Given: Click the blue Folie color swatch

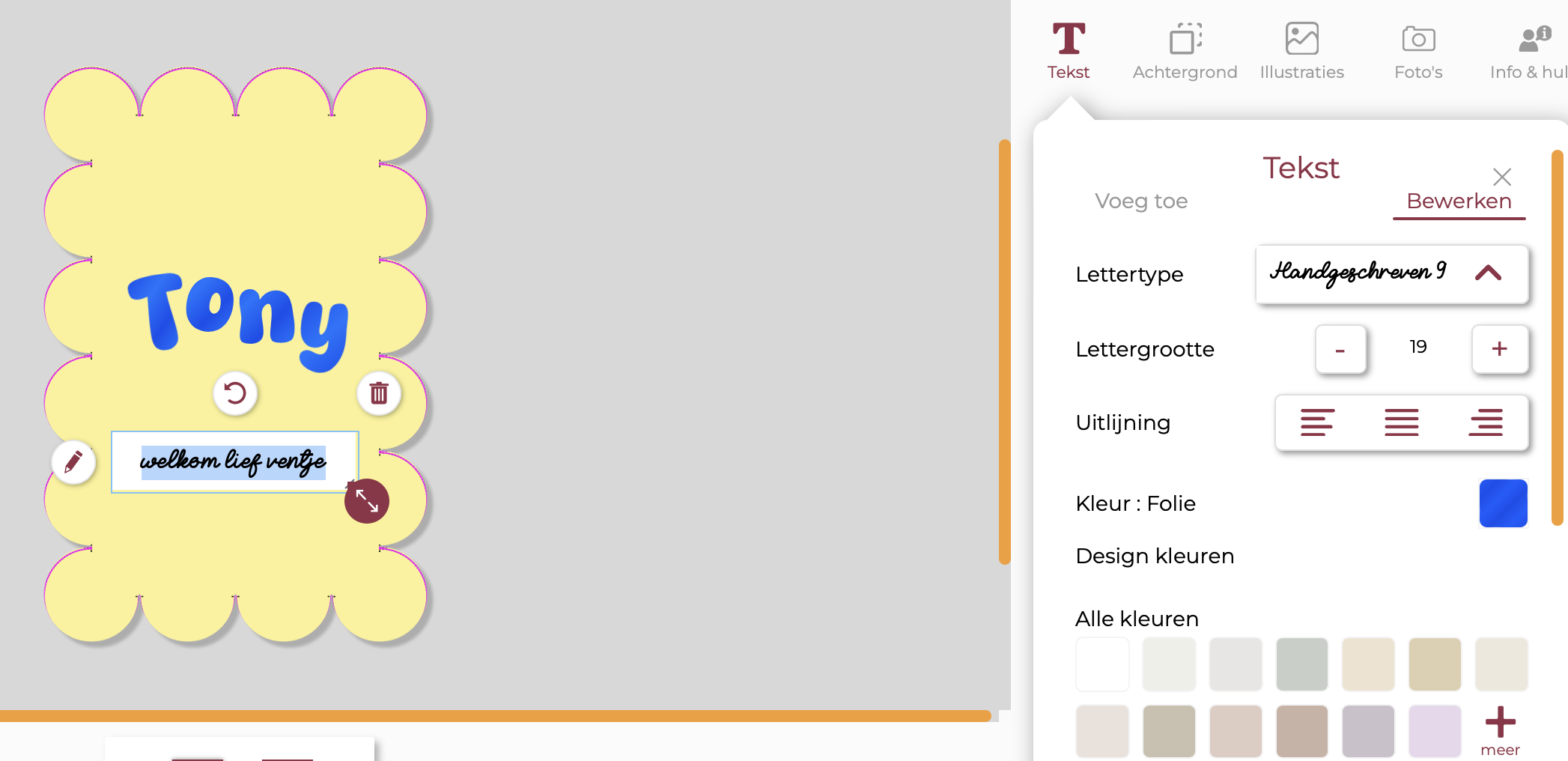Looking at the screenshot, I should 1503,503.
